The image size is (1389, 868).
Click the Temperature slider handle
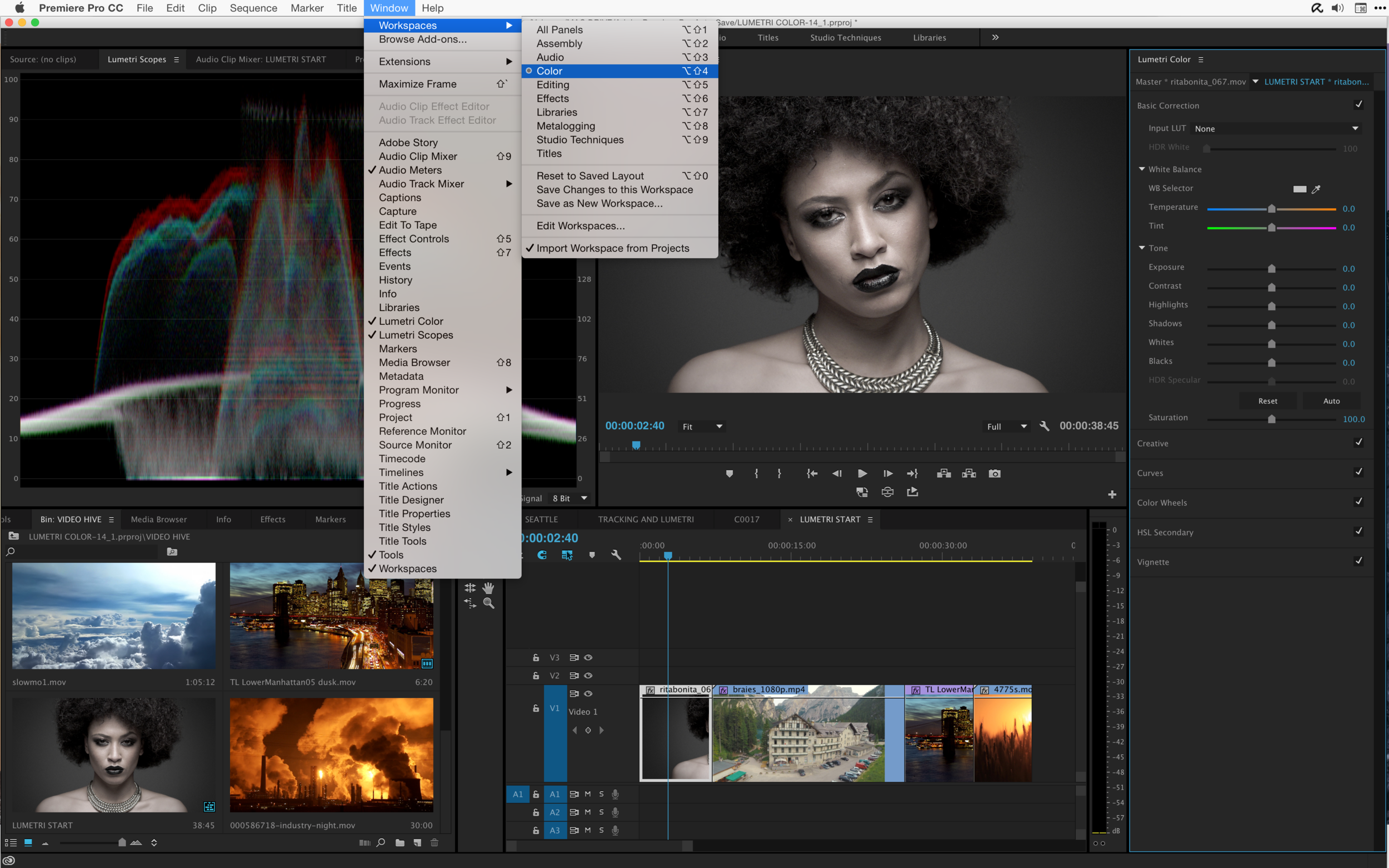point(1271,208)
